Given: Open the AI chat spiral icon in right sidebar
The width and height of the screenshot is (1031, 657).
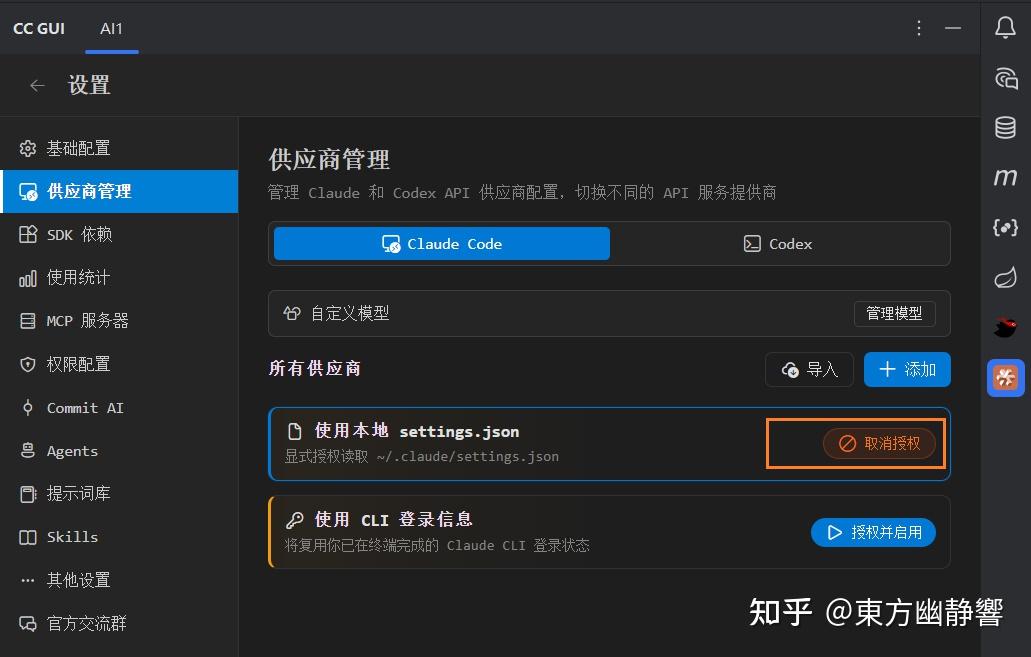Looking at the screenshot, I should pyautogui.click(x=1005, y=78).
